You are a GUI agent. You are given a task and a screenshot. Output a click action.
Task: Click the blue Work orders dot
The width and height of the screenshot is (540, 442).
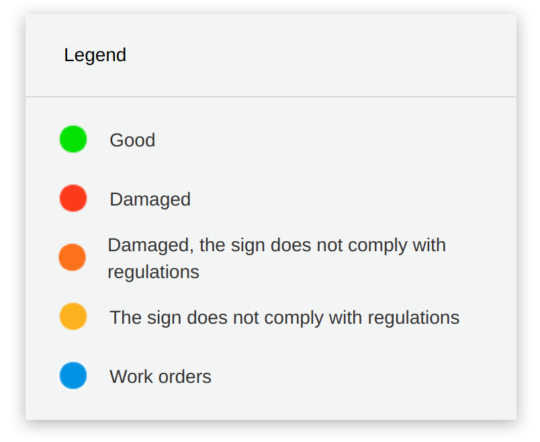73,376
